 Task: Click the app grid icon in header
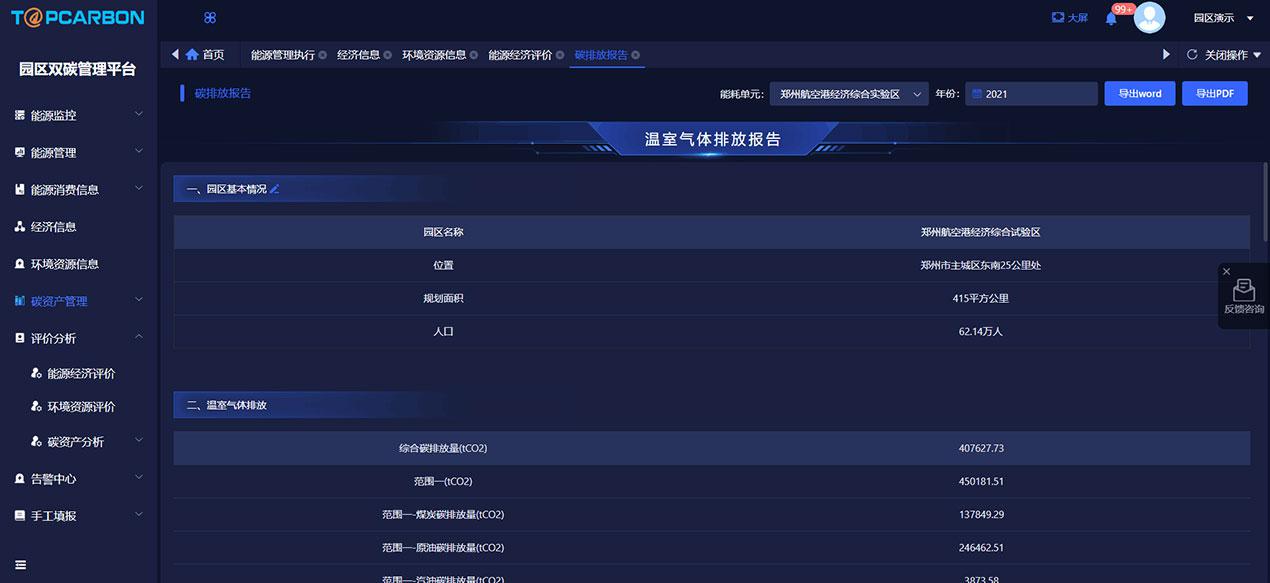[210, 18]
